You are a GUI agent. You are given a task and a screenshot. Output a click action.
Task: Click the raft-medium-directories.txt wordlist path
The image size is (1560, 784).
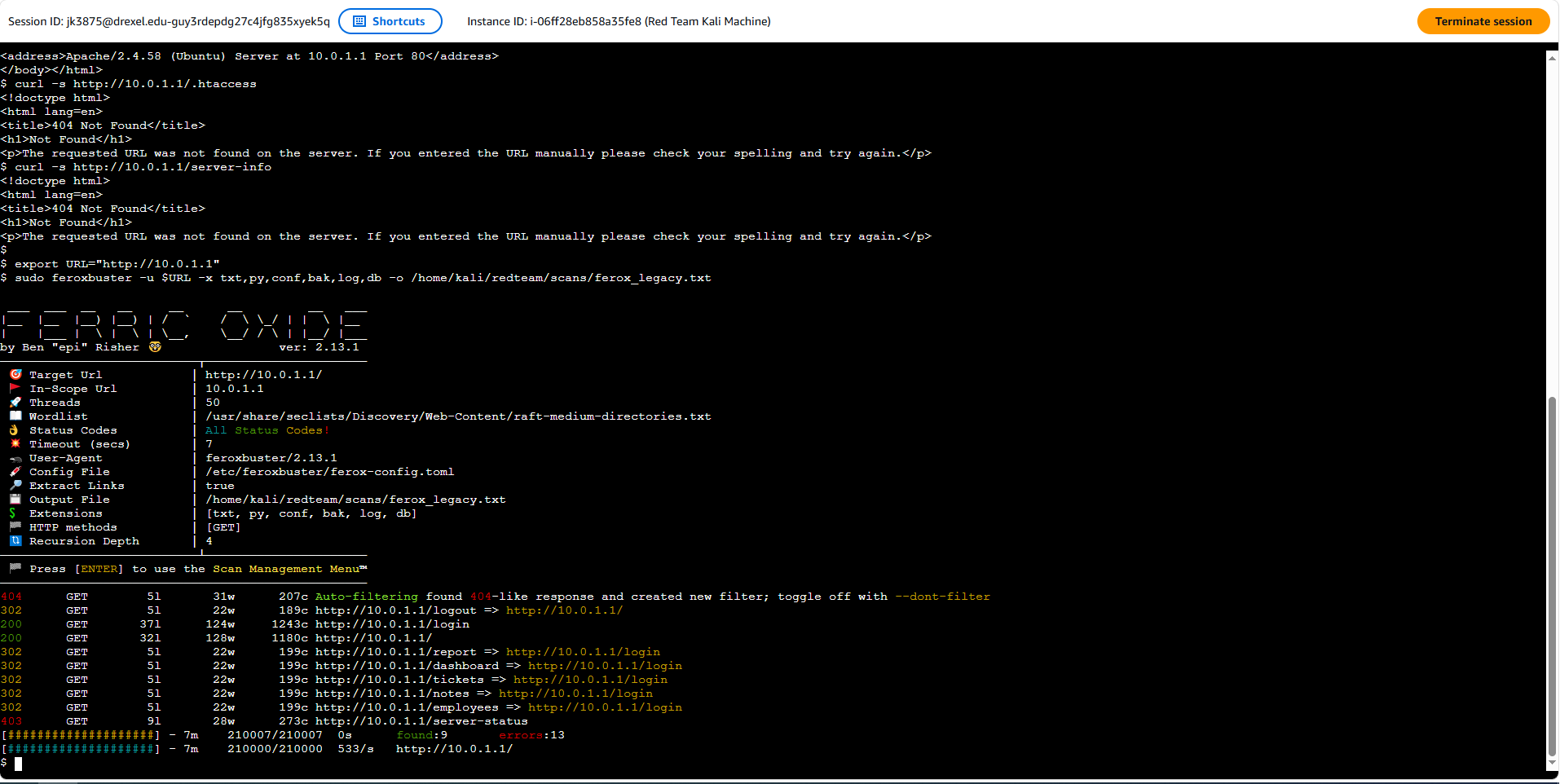point(458,416)
